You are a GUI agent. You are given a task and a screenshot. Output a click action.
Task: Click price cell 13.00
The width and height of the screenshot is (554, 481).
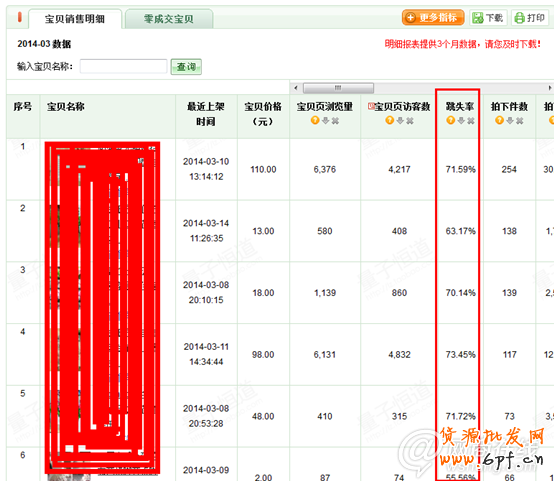pos(263,231)
